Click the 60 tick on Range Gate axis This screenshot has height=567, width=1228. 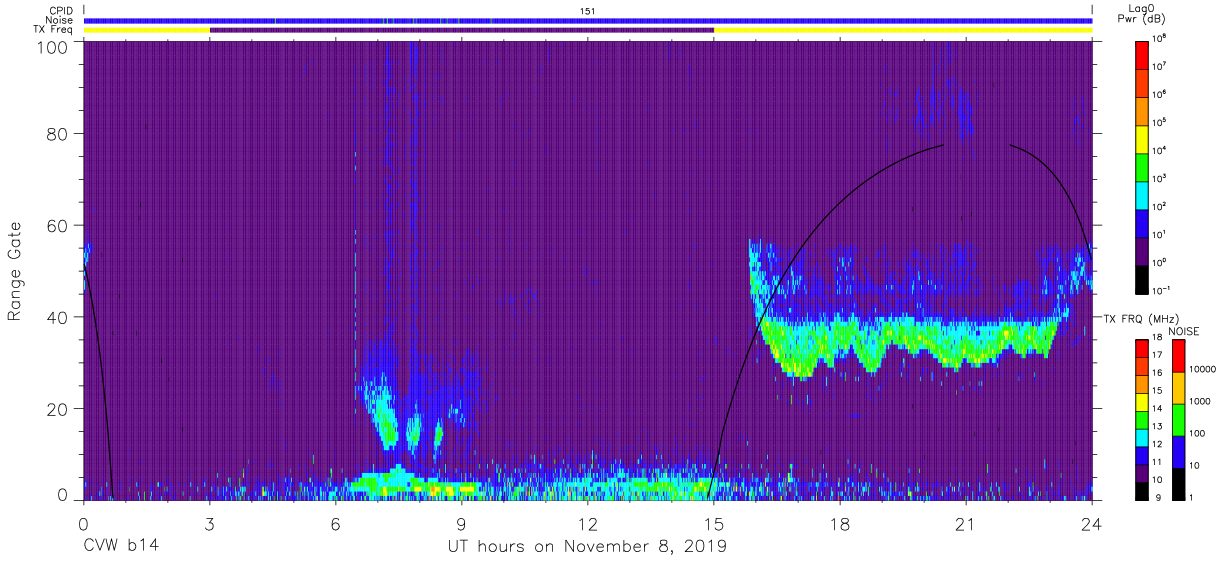tap(56, 225)
